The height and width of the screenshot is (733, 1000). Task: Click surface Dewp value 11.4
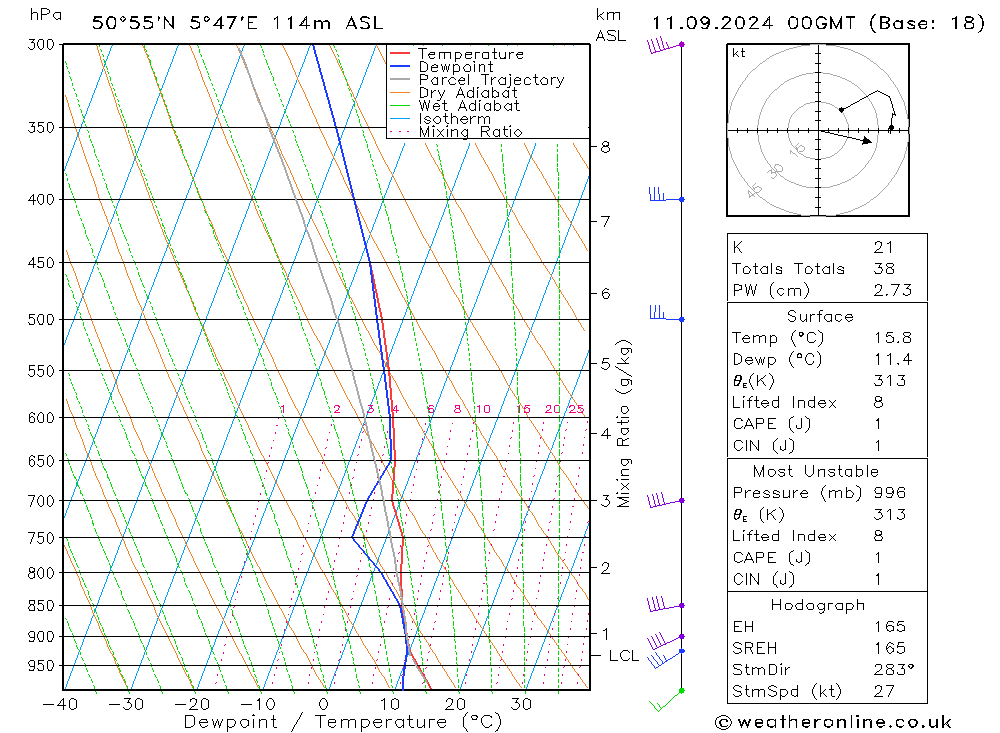(x=893, y=359)
